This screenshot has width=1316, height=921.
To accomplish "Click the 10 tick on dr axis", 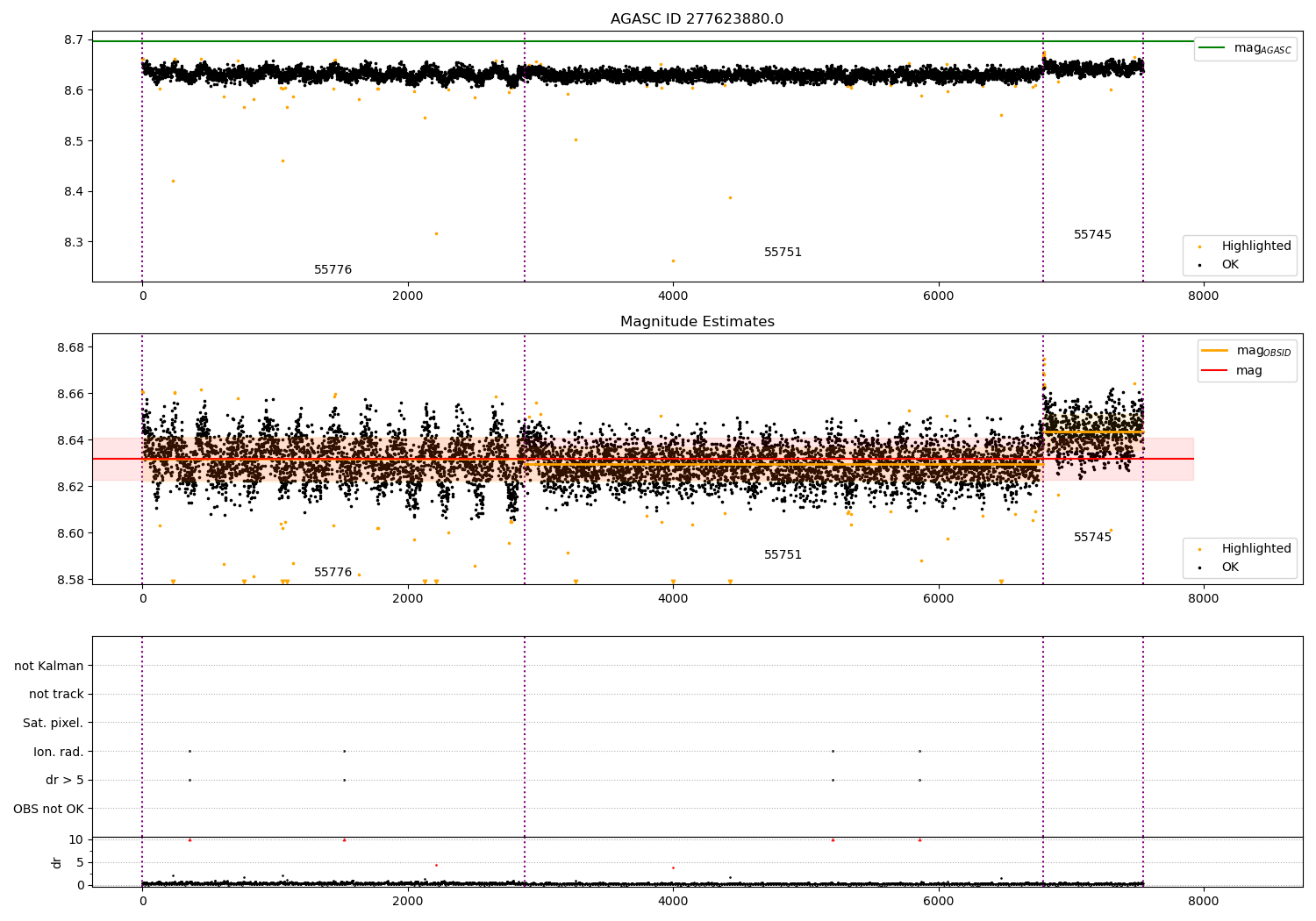I will (x=76, y=839).
